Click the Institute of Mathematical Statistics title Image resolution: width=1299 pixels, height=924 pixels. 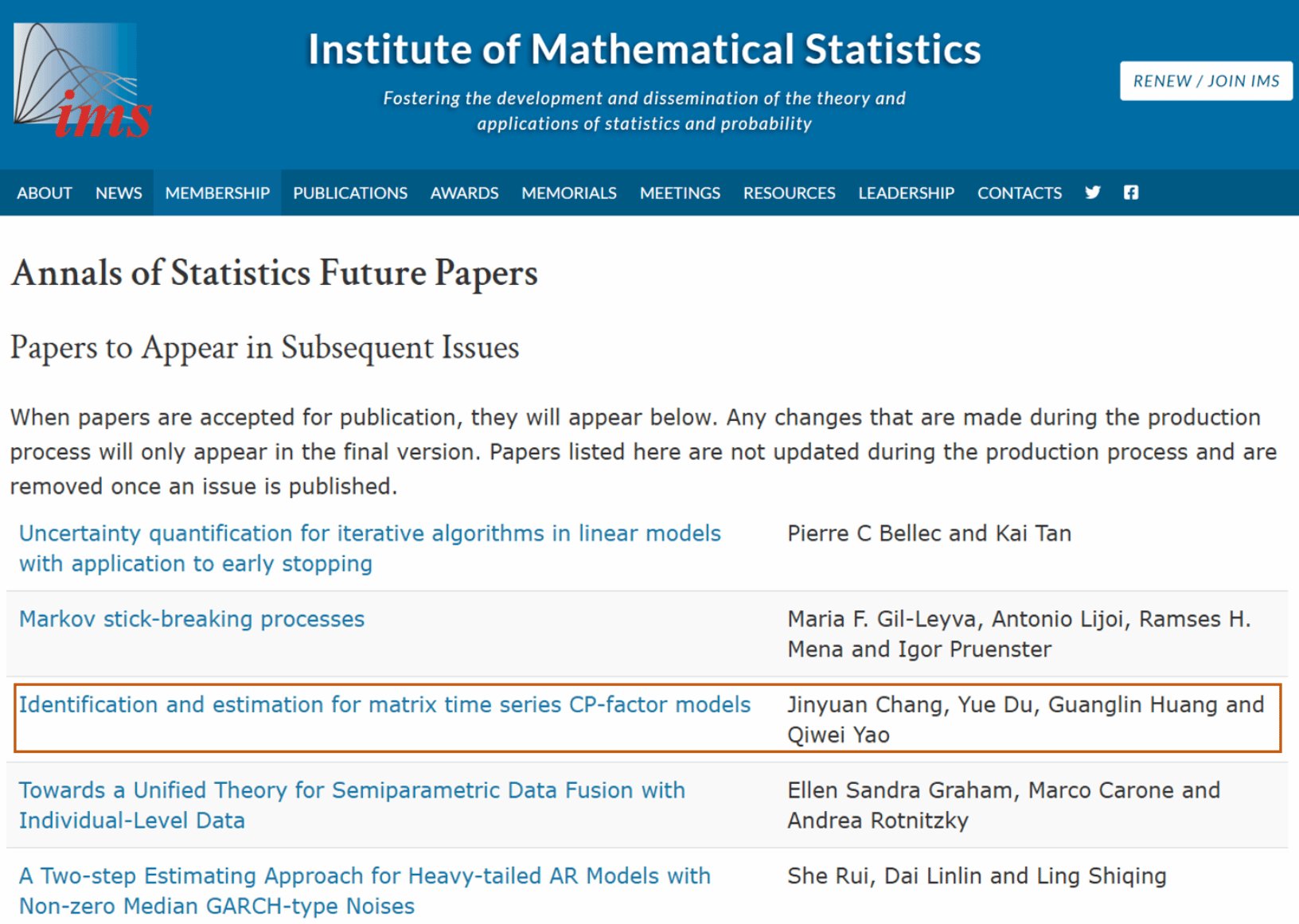[x=644, y=49]
